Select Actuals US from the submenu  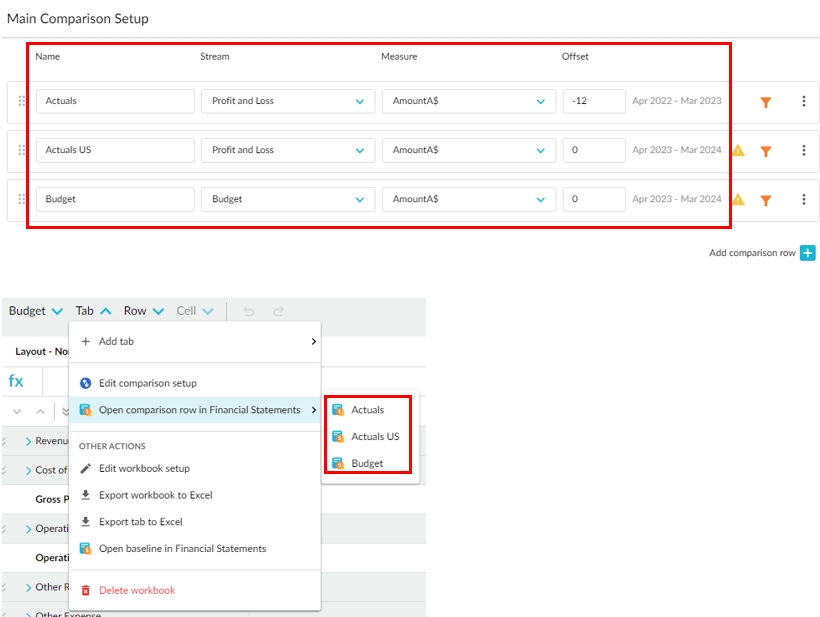pos(375,437)
